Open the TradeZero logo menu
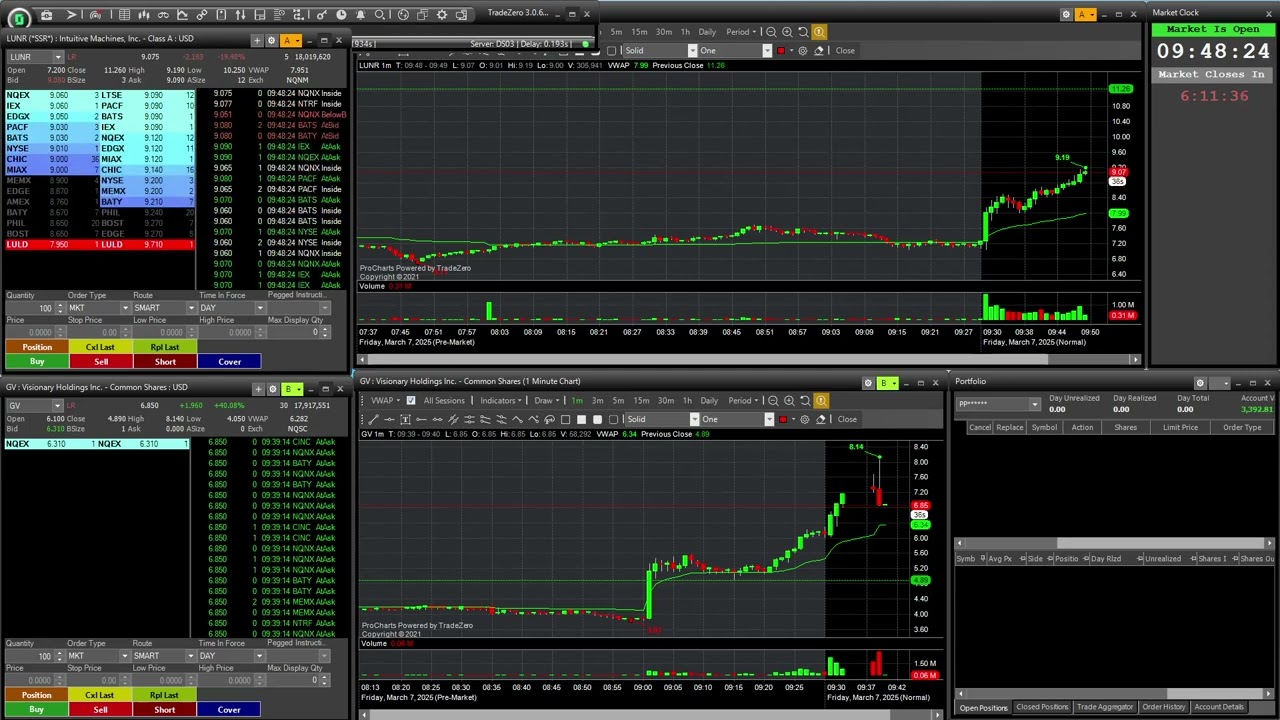The width and height of the screenshot is (1280, 720). tap(19, 17)
